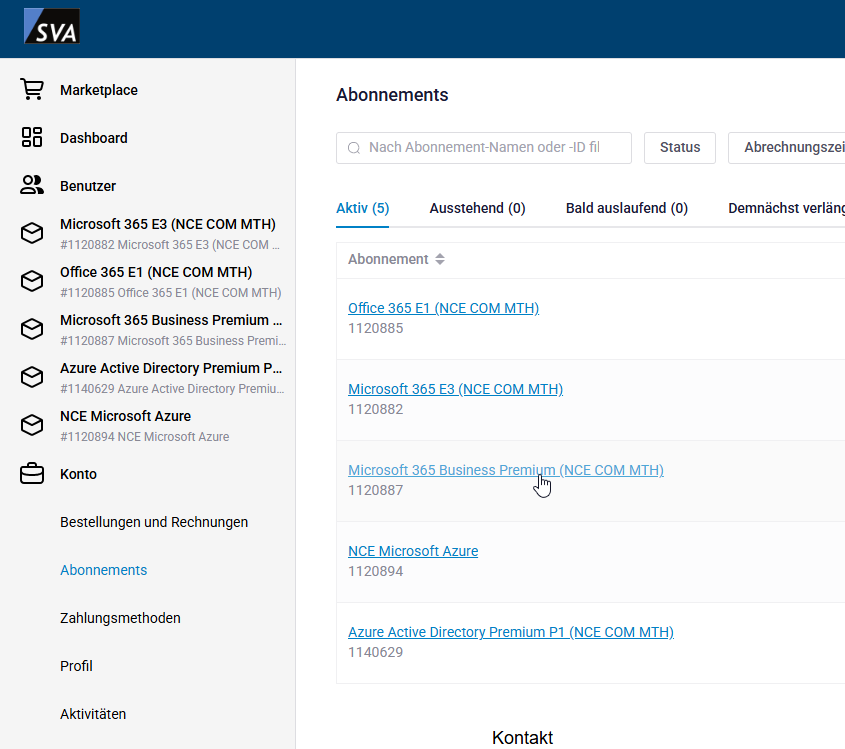The height and width of the screenshot is (749, 845).
Task: Open the Abrechnungszeitraum filter dropdown
Action: pos(787,148)
